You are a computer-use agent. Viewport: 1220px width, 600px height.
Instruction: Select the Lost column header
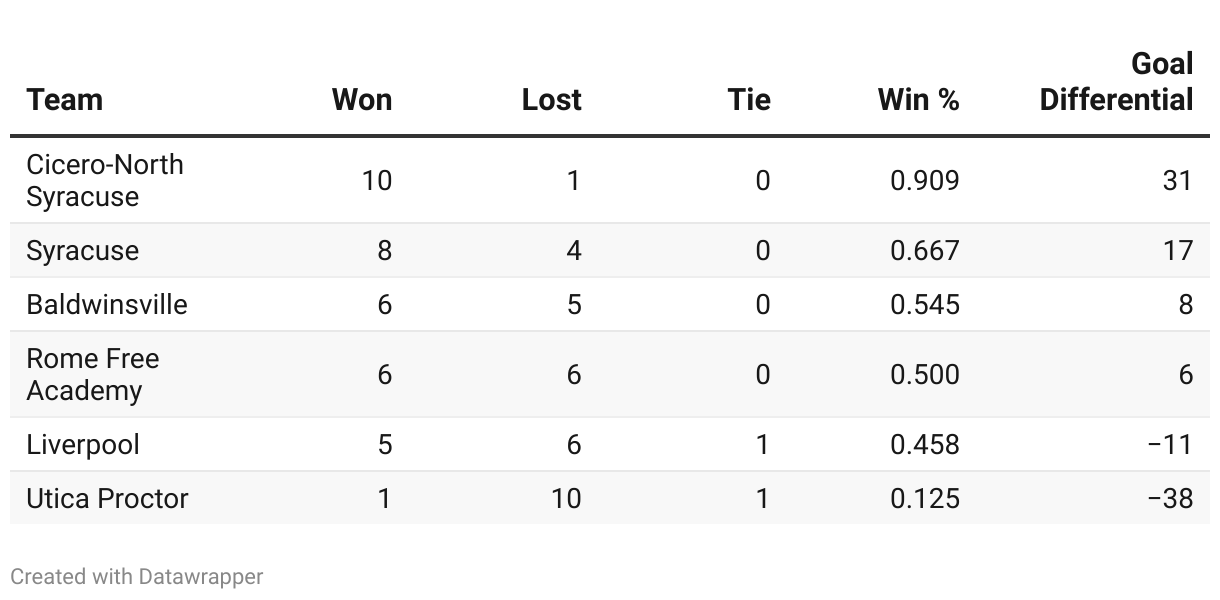[551, 100]
